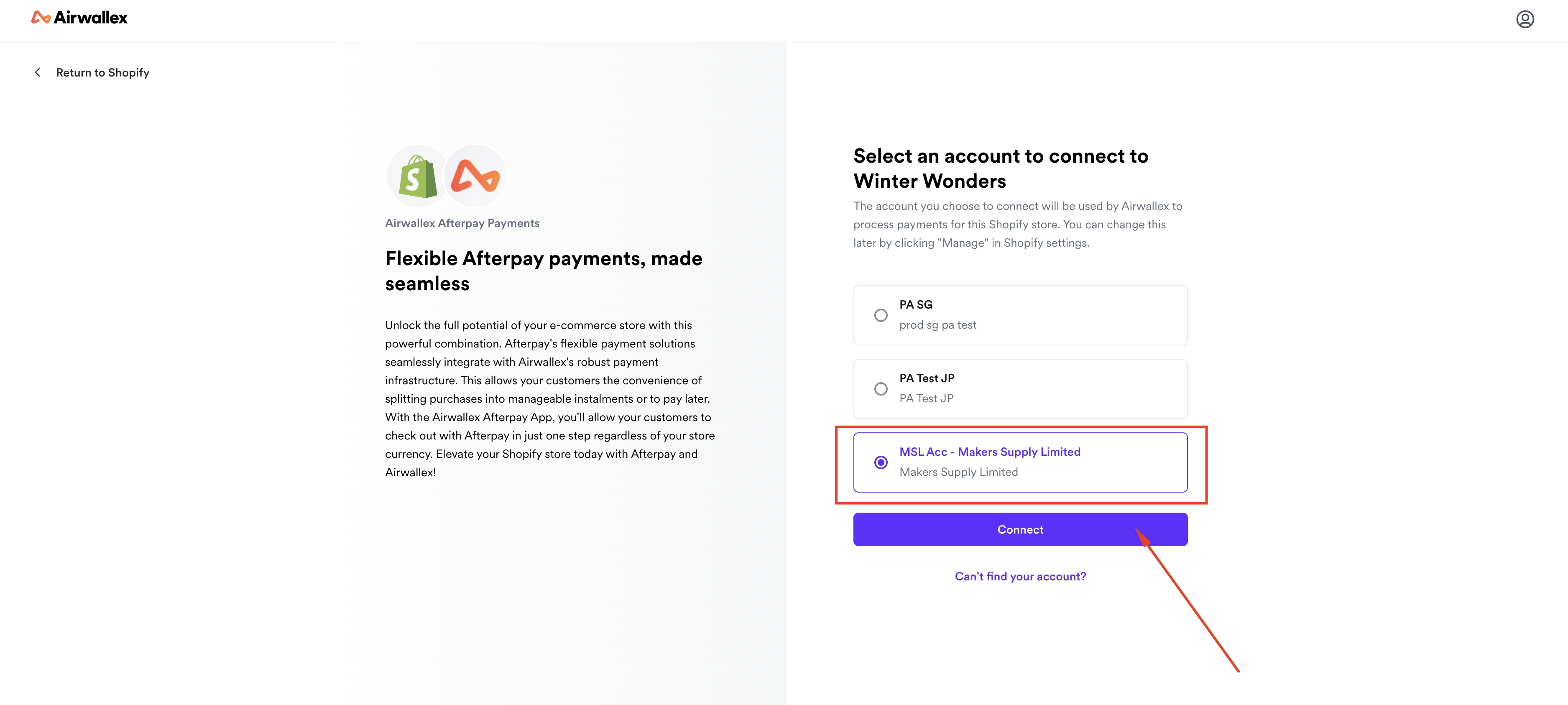Image resolution: width=1568 pixels, height=705 pixels.
Task: Select the PA SG account
Action: 881,315
